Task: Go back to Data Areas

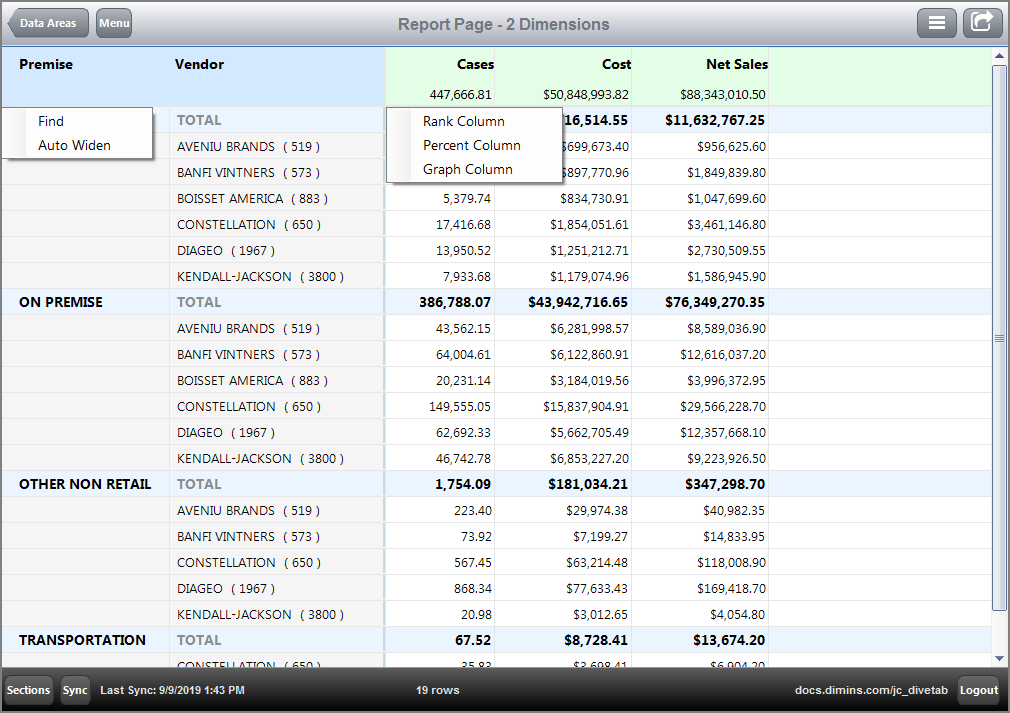Action: pyautogui.click(x=49, y=23)
